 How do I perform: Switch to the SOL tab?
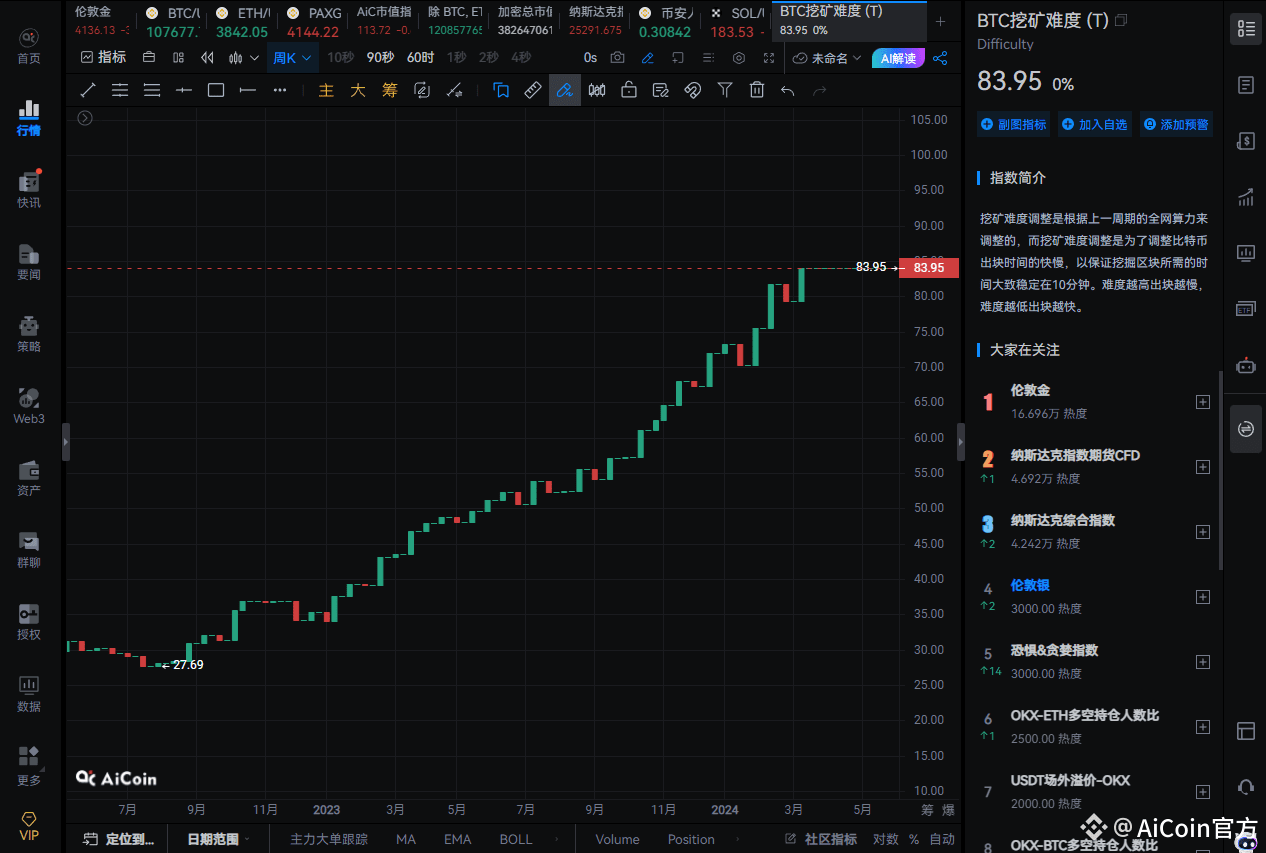pyautogui.click(x=736, y=20)
